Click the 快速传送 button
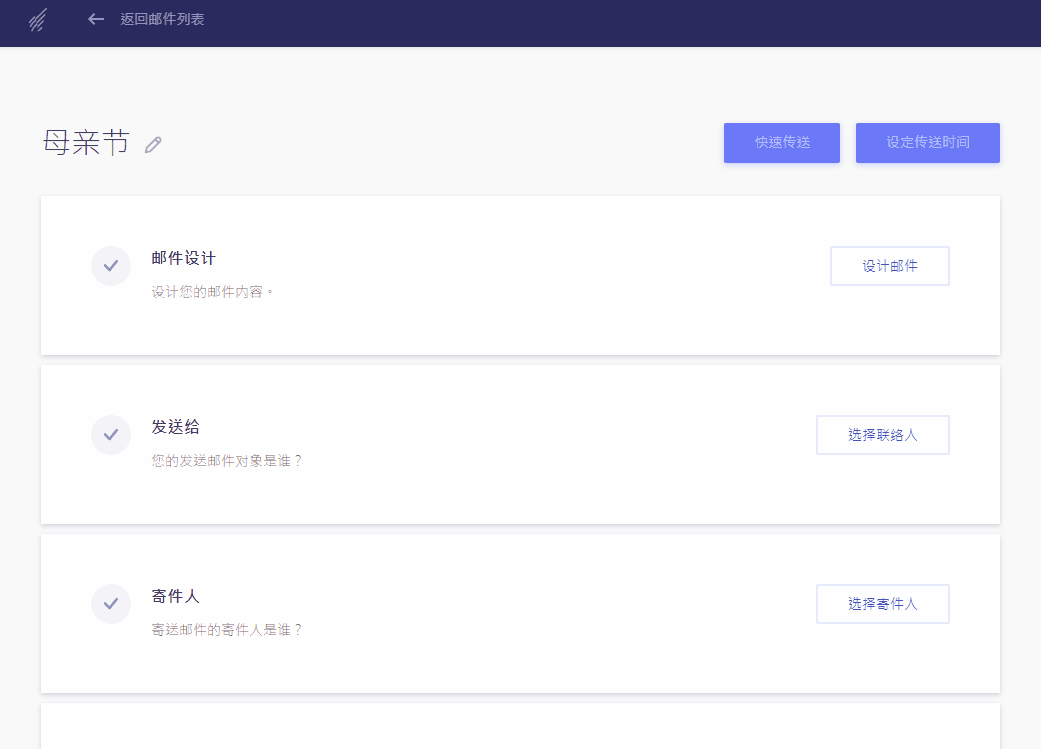This screenshot has width=1041, height=749. pyautogui.click(x=782, y=143)
